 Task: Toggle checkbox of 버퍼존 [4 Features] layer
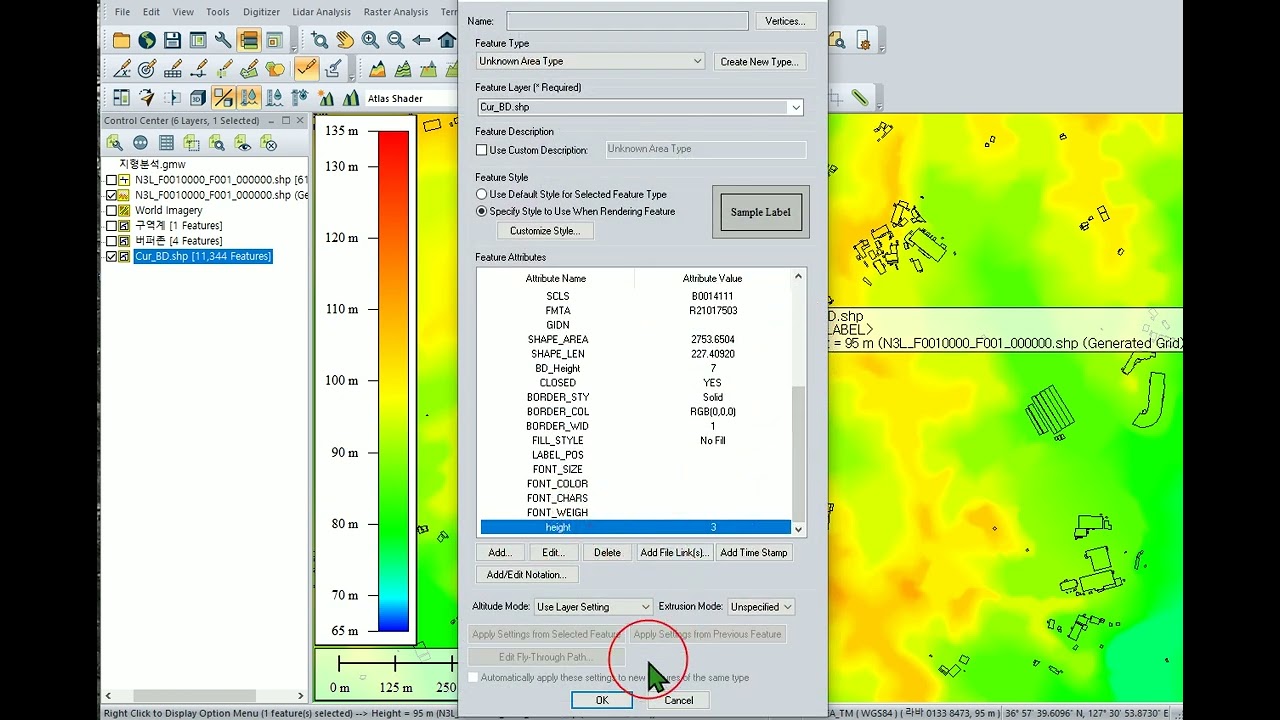click(112, 241)
